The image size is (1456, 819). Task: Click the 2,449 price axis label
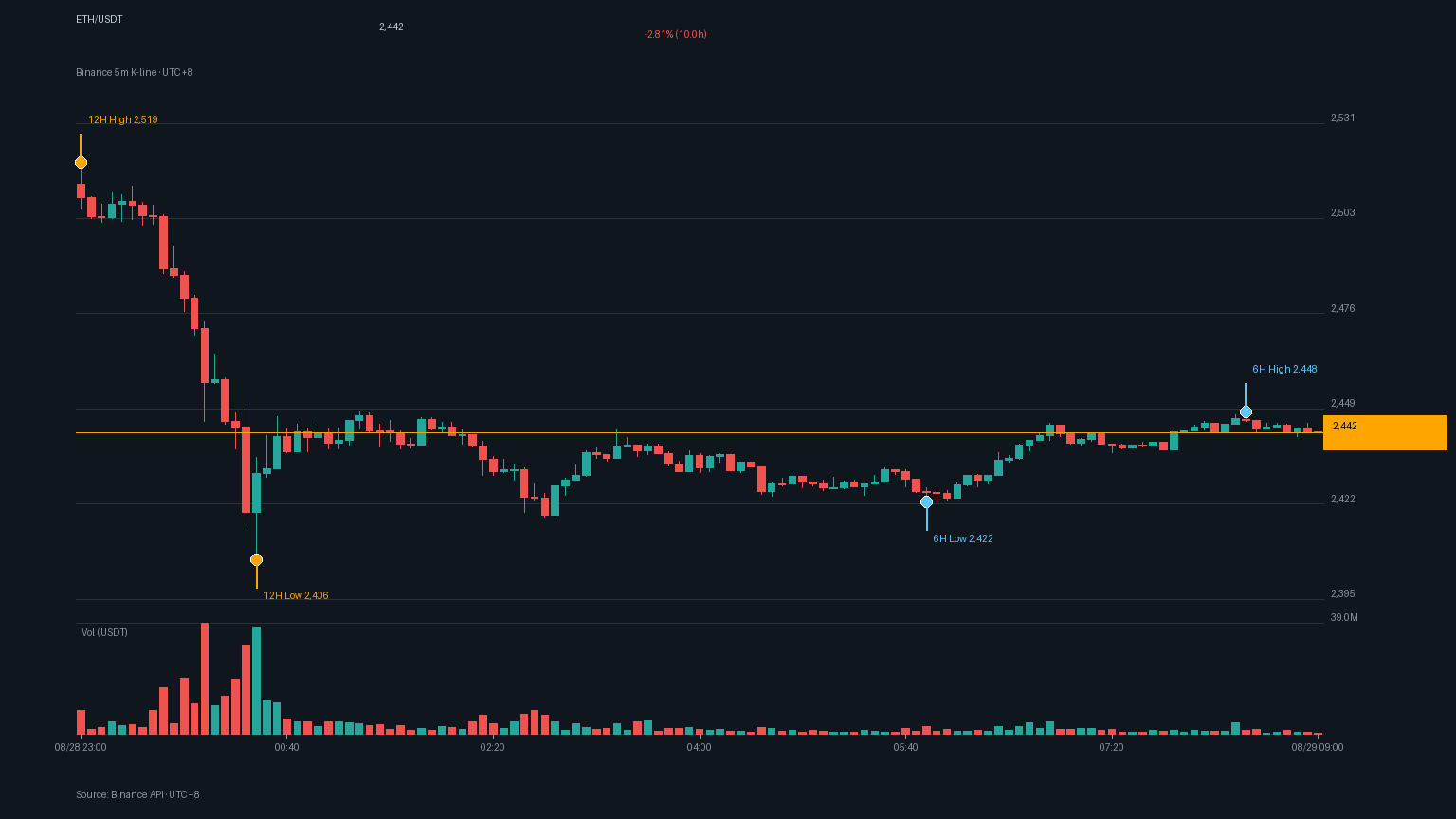pyautogui.click(x=1343, y=403)
